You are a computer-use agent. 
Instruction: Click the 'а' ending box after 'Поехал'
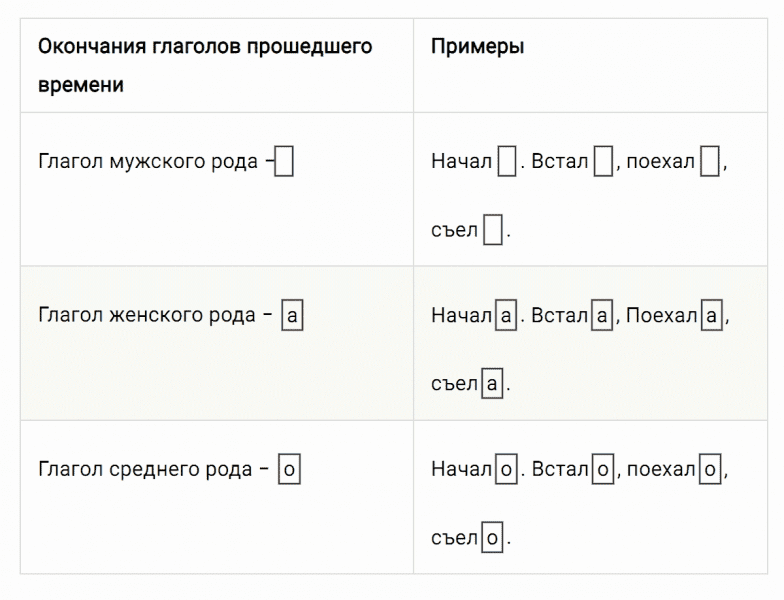(712, 316)
